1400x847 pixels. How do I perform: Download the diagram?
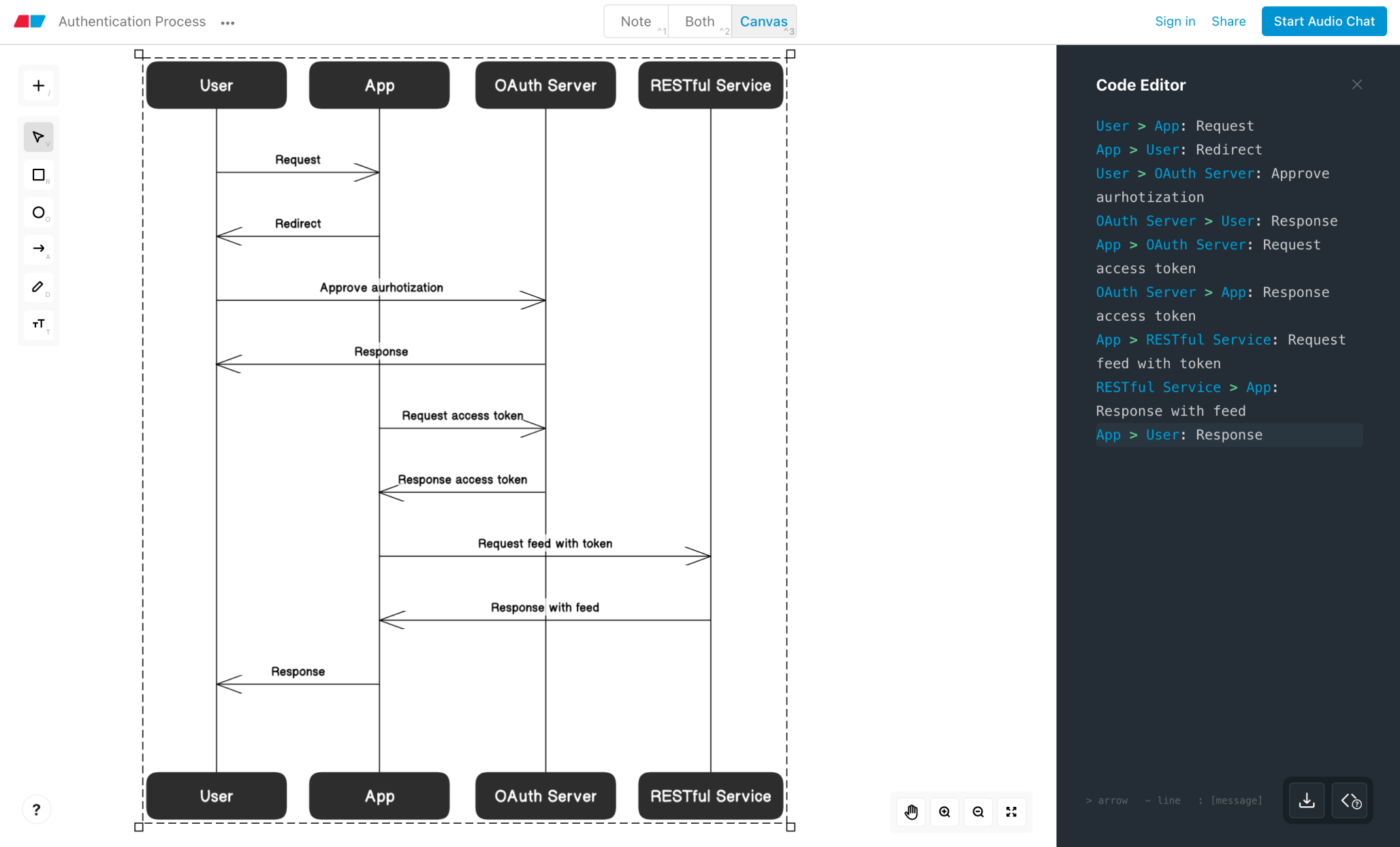click(x=1307, y=801)
